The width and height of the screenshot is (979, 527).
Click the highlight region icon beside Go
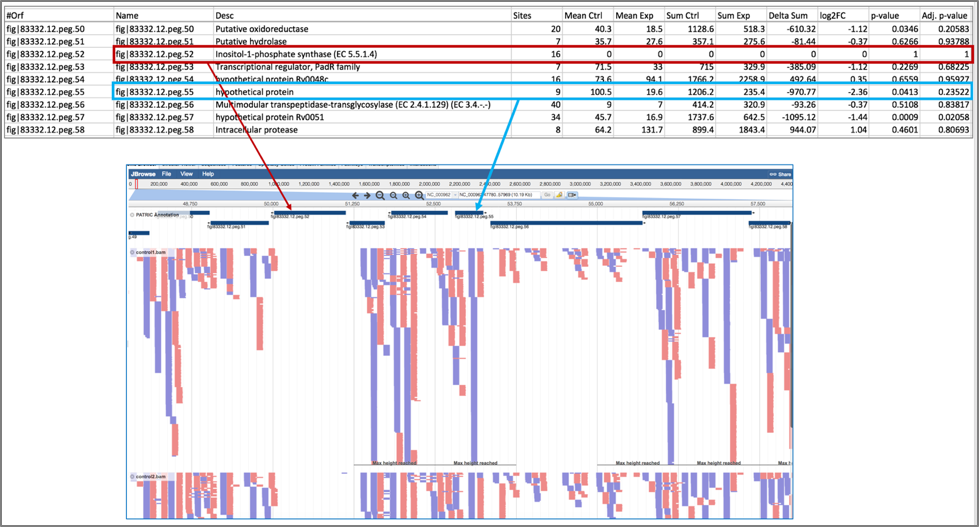coord(559,195)
